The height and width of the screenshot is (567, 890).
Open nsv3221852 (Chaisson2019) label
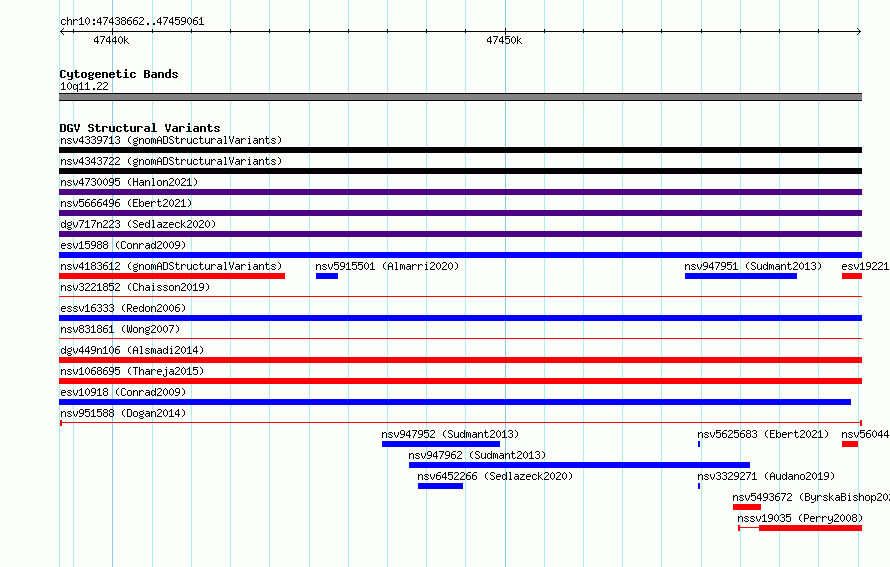click(135, 287)
